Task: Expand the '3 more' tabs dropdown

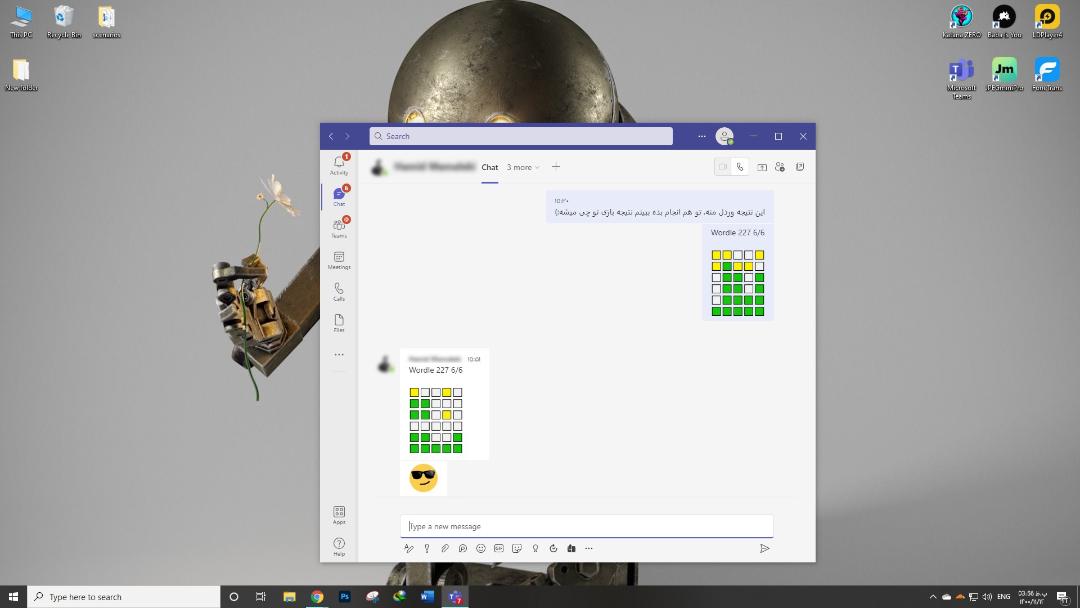Action: point(523,167)
